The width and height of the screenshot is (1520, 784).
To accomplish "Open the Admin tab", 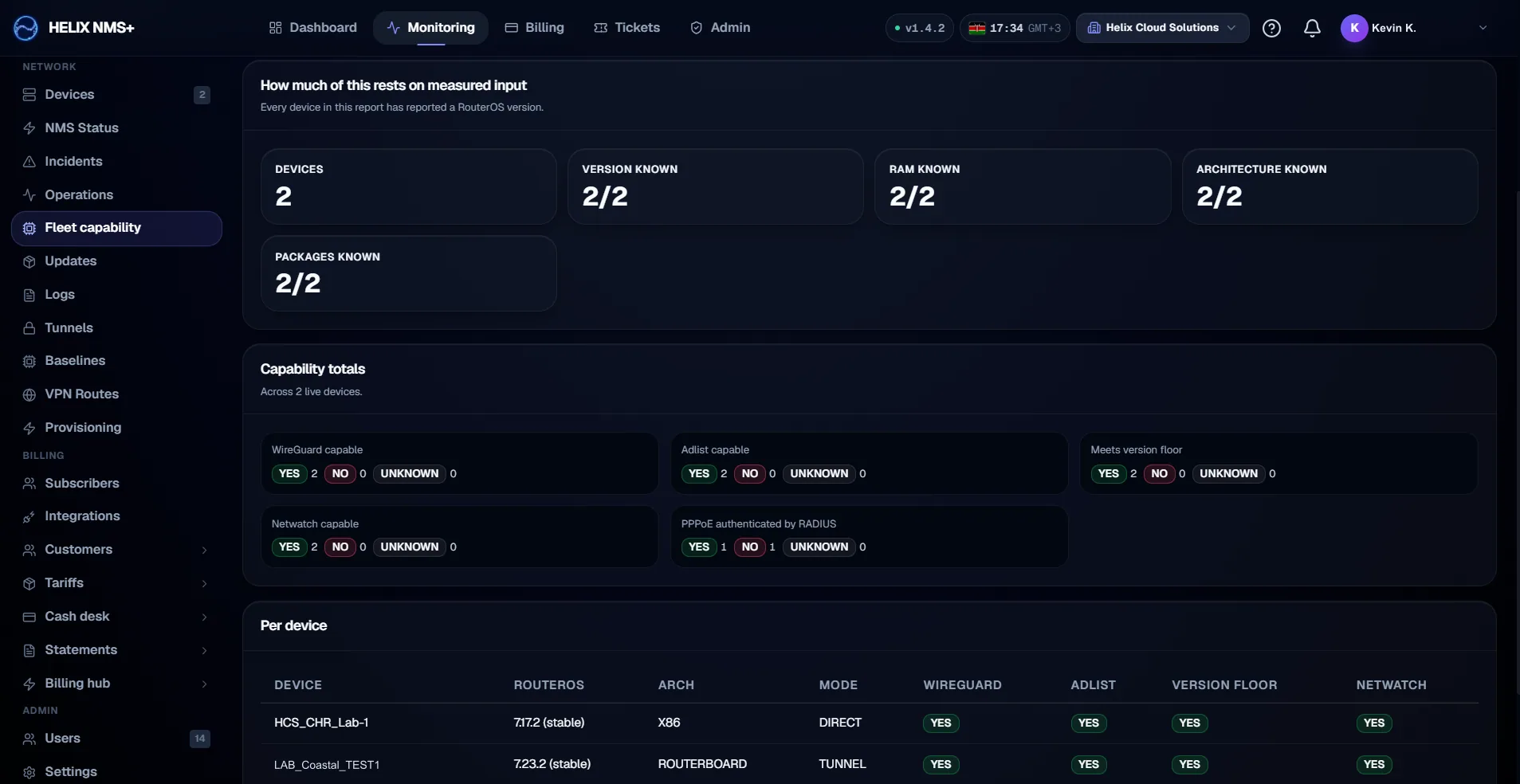I will coord(721,28).
